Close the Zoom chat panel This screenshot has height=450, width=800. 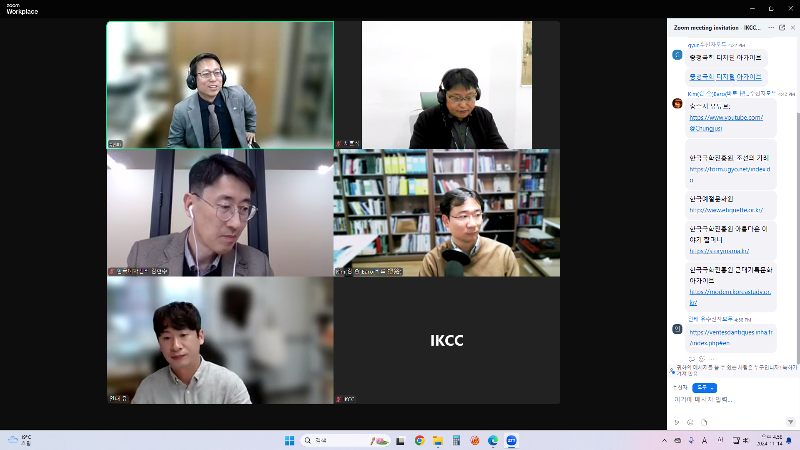(794, 27)
